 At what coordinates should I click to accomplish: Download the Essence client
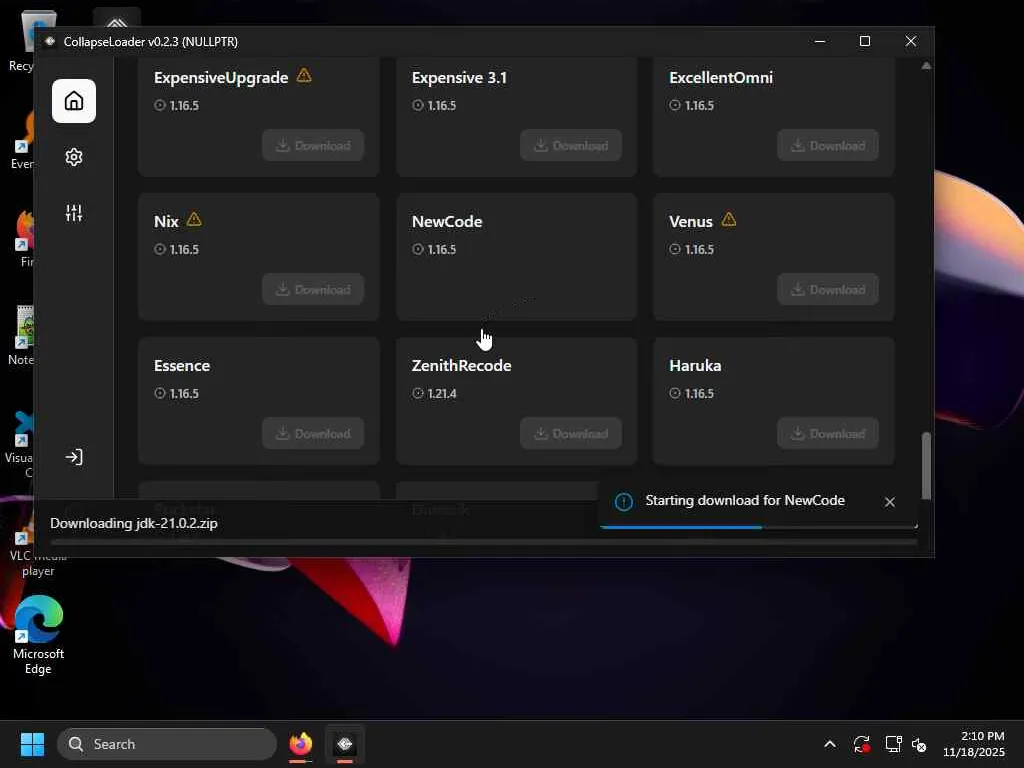click(x=313, y=433)
